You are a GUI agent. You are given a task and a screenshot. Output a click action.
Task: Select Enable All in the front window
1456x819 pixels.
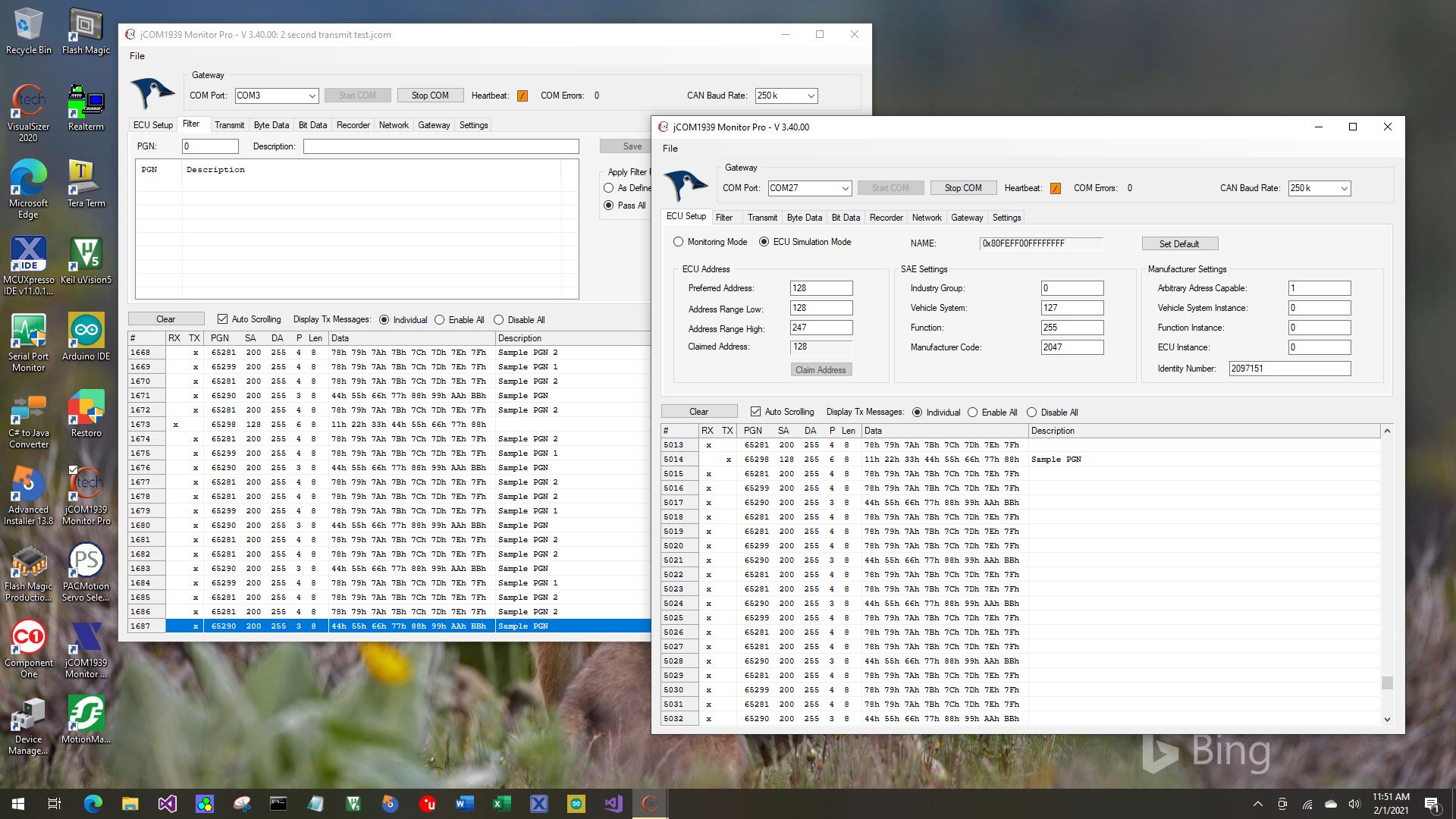973,413
